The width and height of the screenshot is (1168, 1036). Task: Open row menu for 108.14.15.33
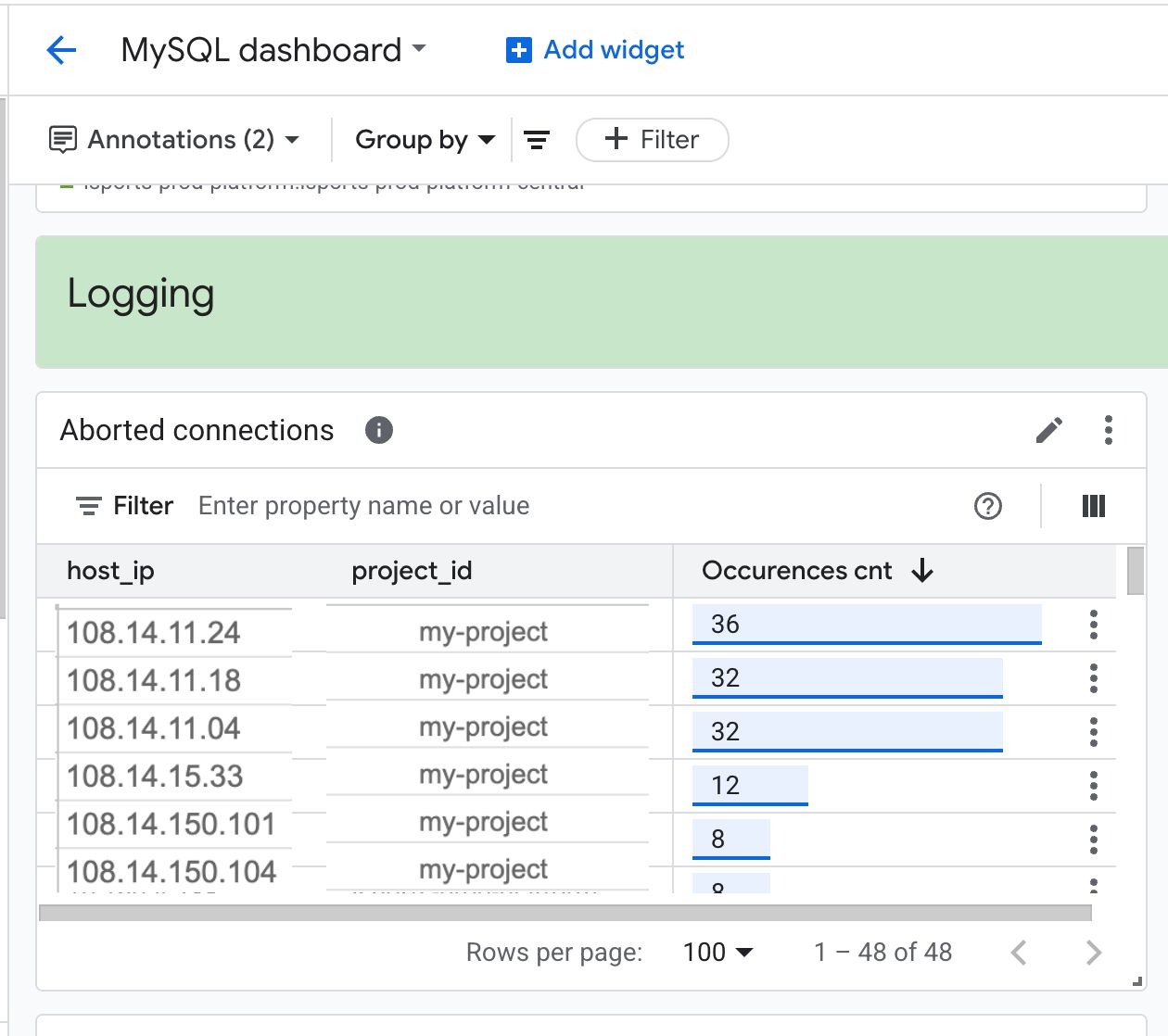point(1094,786)
